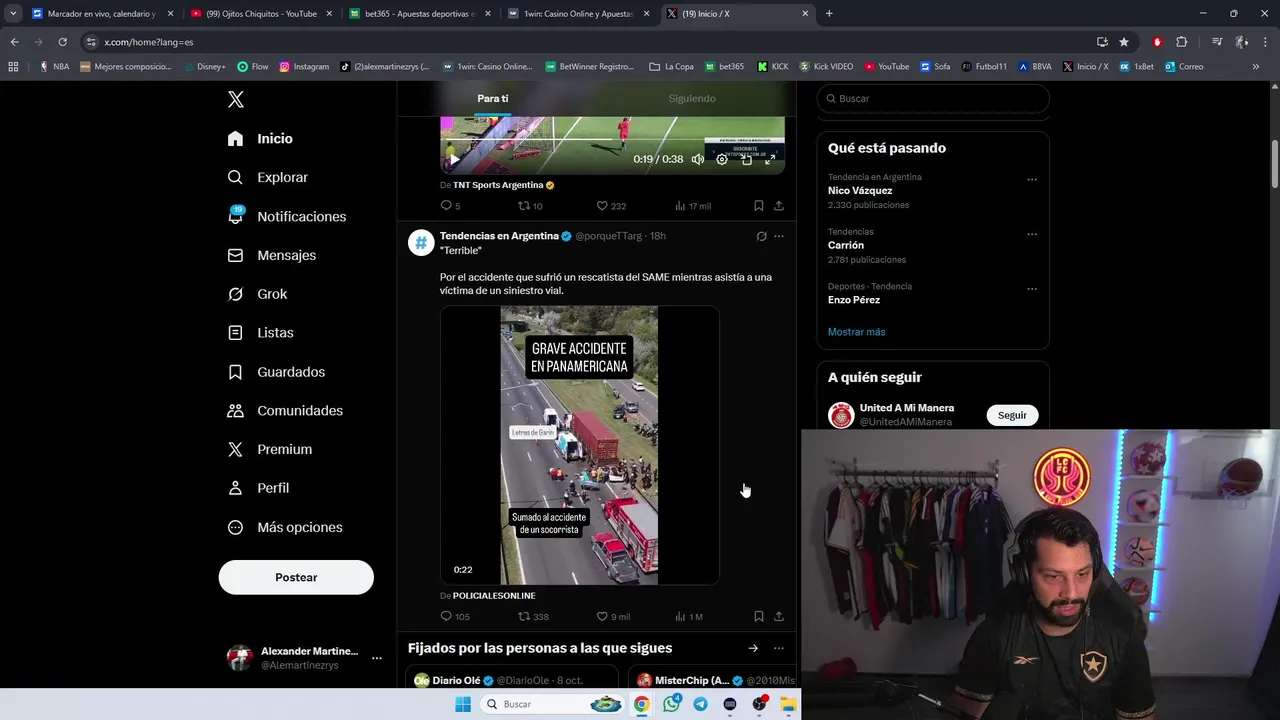Click the Postear button
This screenshot has height=720, width=1280.
(296, 577)
